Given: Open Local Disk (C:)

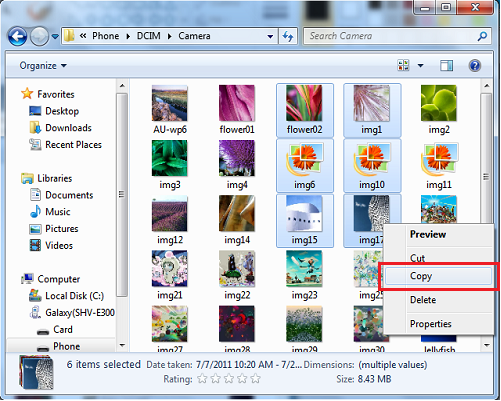Looking at the screenshot, I should tap(66, 296).
